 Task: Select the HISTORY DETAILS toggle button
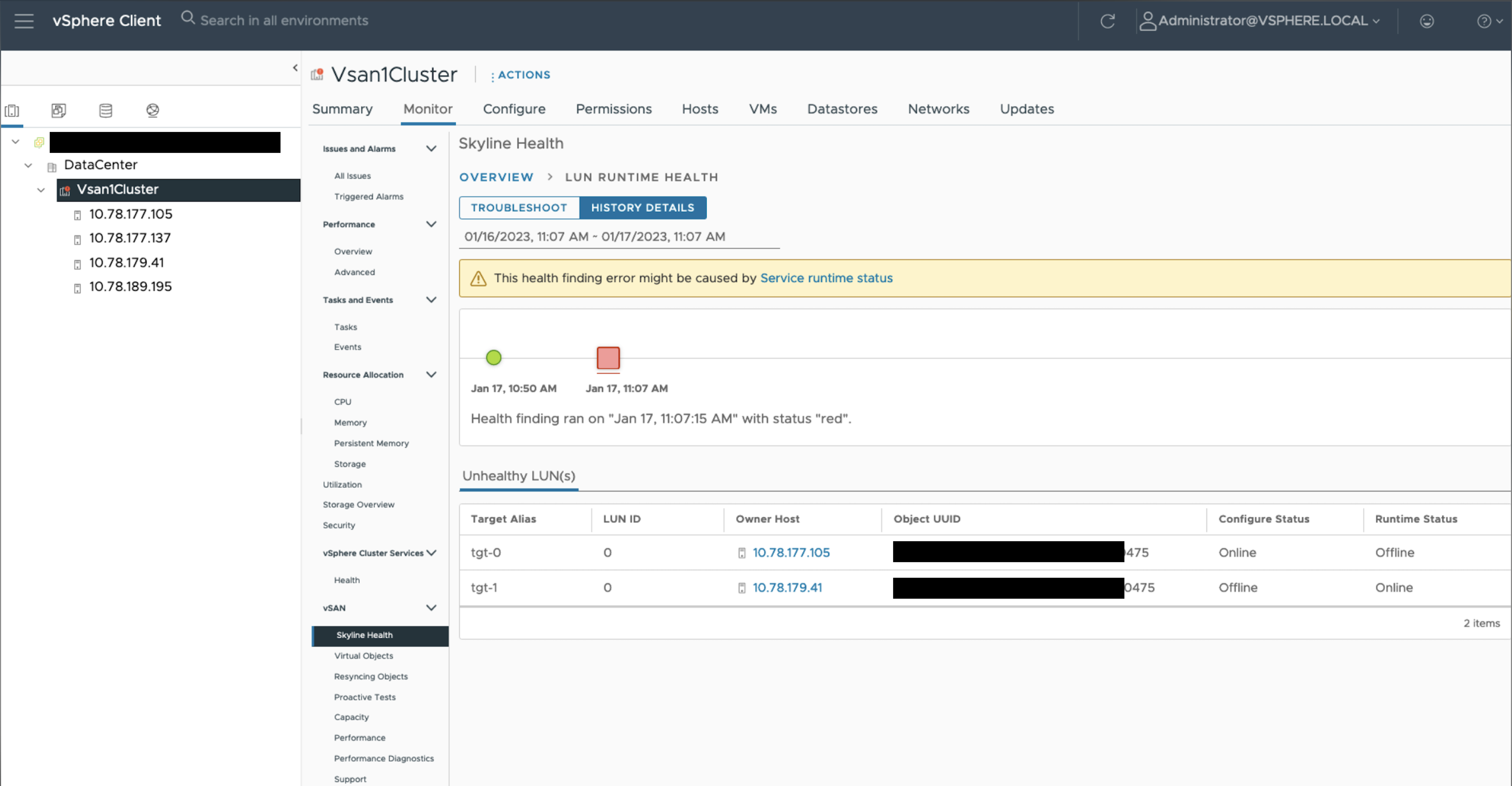pos(642,208)
